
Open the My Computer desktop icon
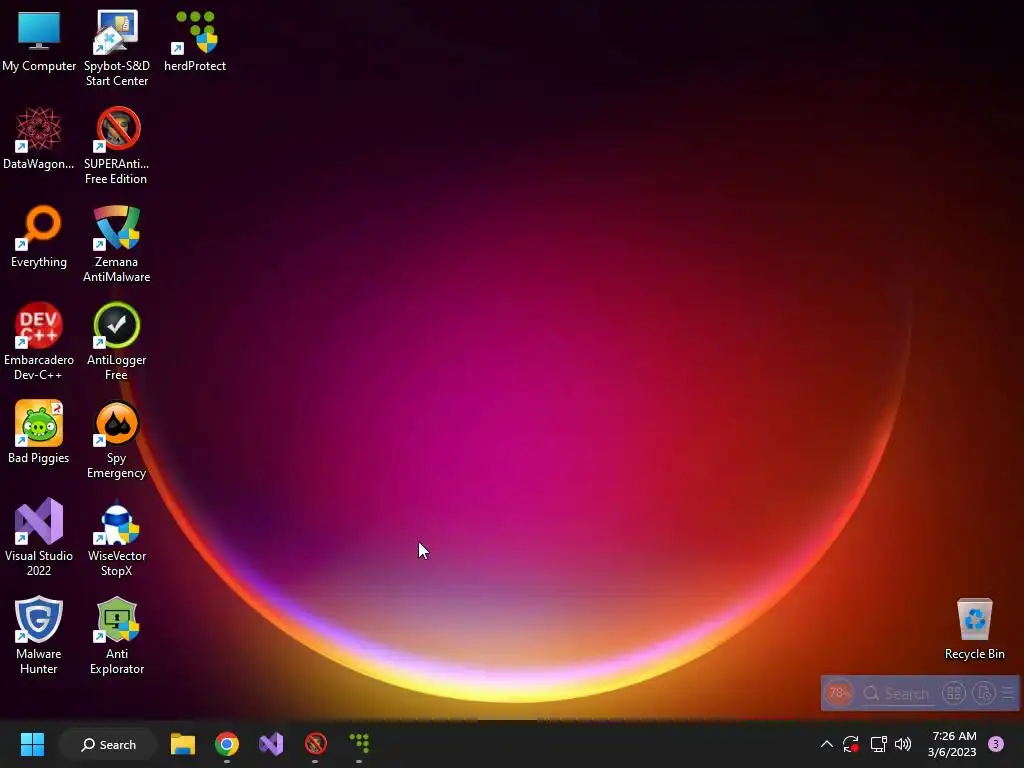click(39, 41)
